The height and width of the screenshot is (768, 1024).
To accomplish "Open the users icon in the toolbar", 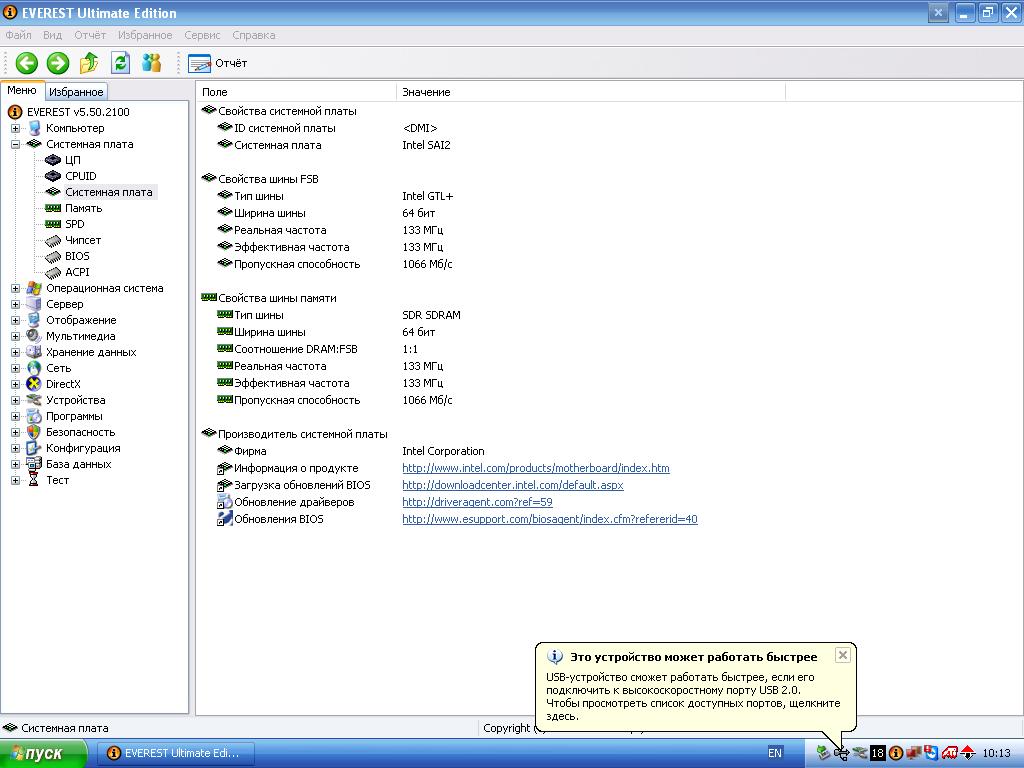I will point(152,63).
